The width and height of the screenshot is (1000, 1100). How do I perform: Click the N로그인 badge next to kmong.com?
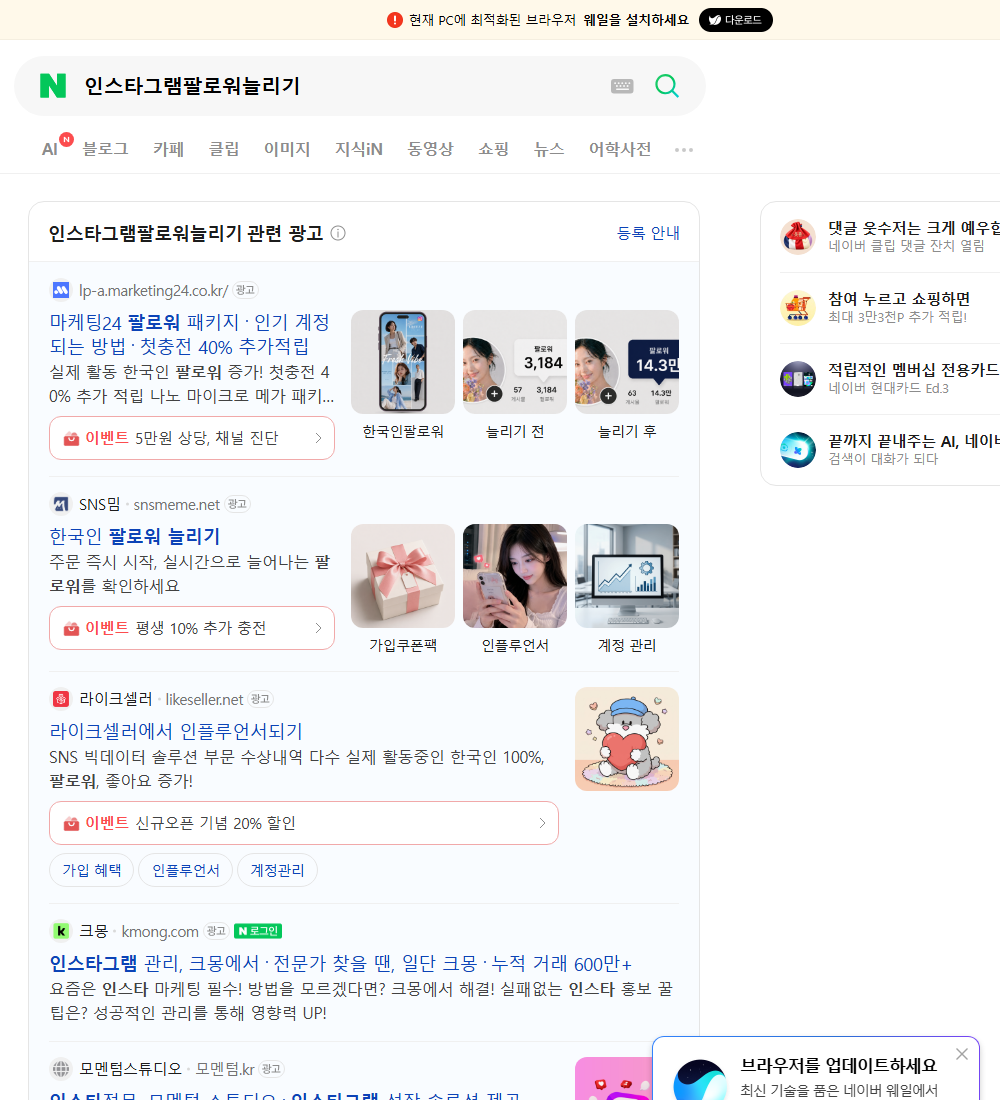[258, 931]
